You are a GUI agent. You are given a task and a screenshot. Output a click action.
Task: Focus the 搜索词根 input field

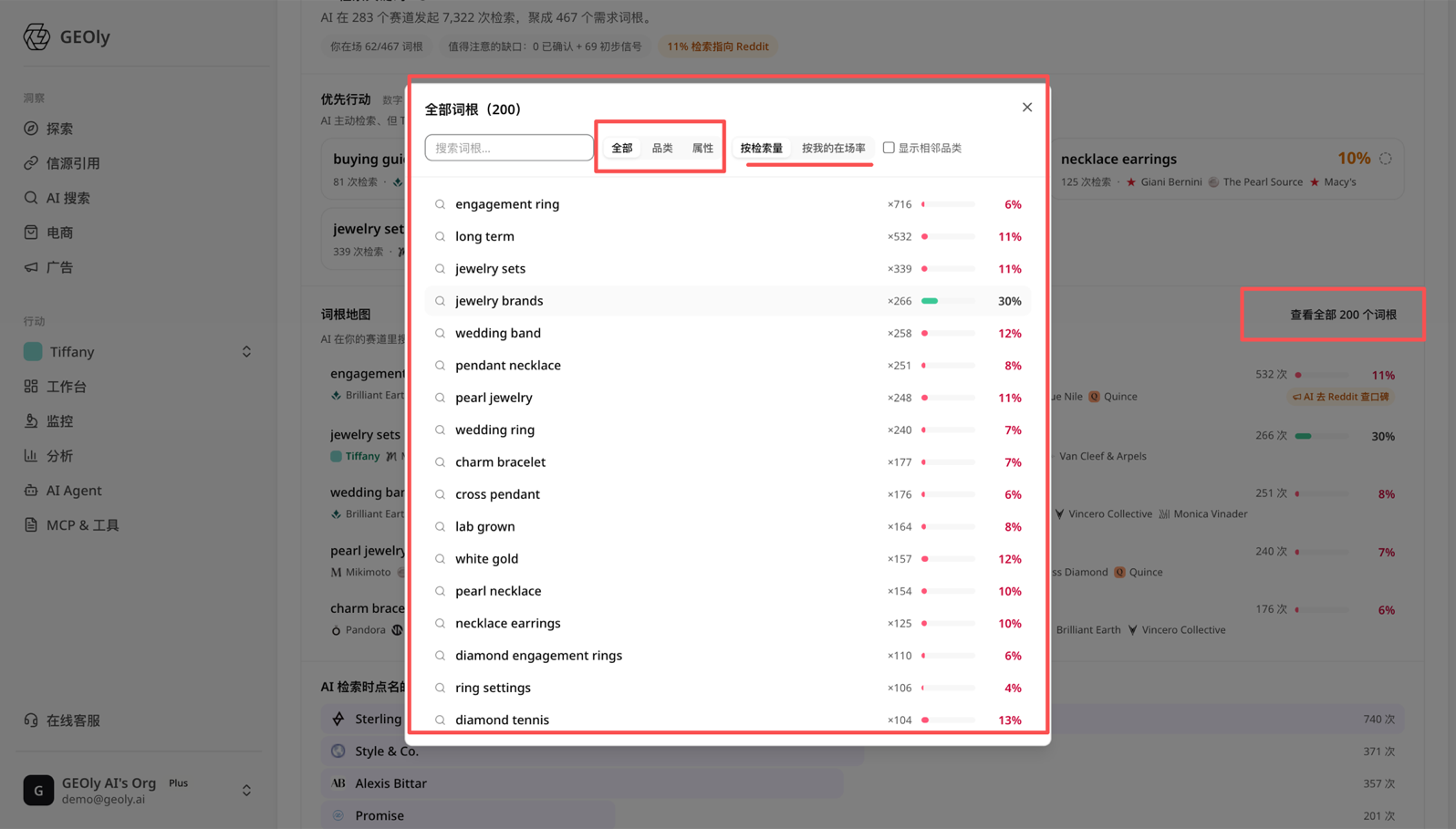(x=509, y=148)
